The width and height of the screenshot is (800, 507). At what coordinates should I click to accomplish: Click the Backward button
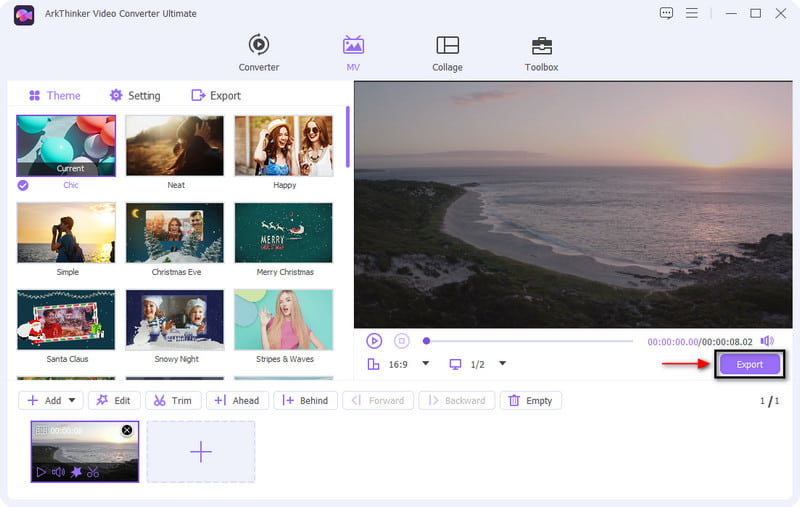click(x=457, y=400)
